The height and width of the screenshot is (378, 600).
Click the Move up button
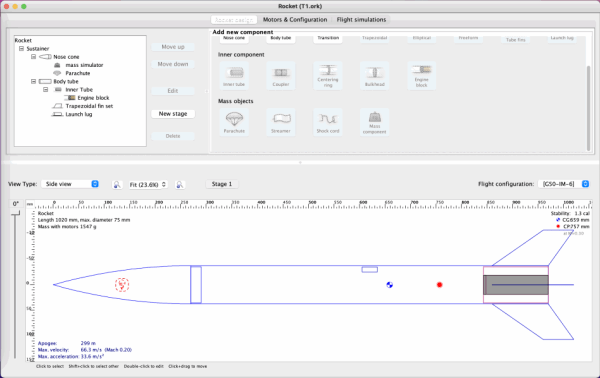(x=173, y=47)
